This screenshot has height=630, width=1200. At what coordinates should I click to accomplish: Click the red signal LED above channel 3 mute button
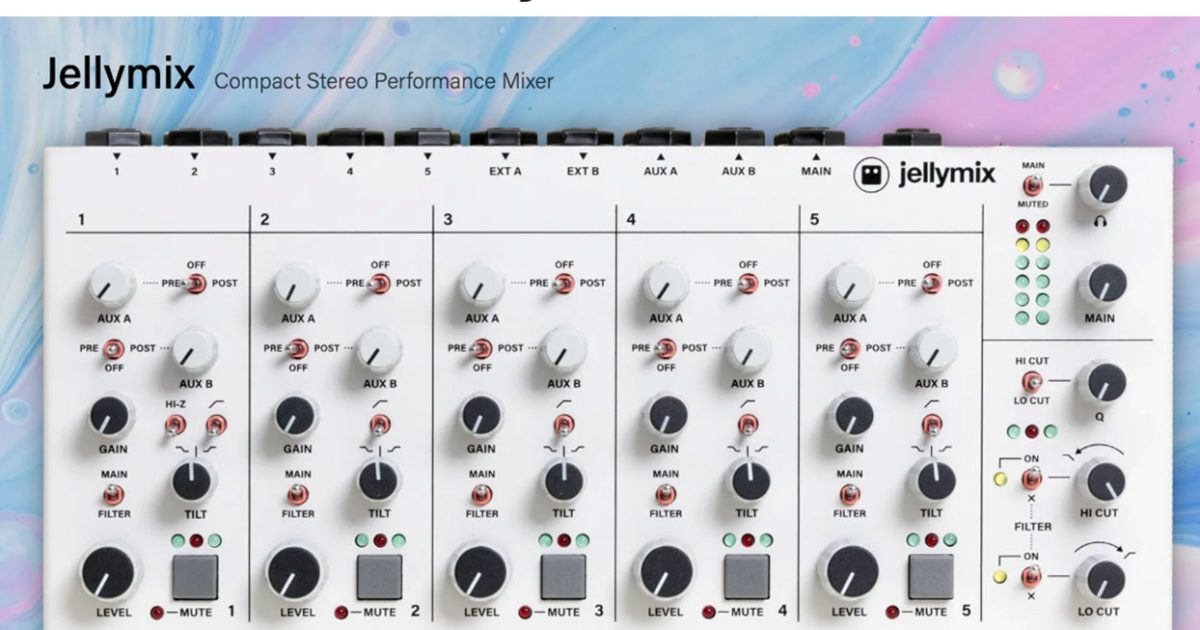click(564, 540)
